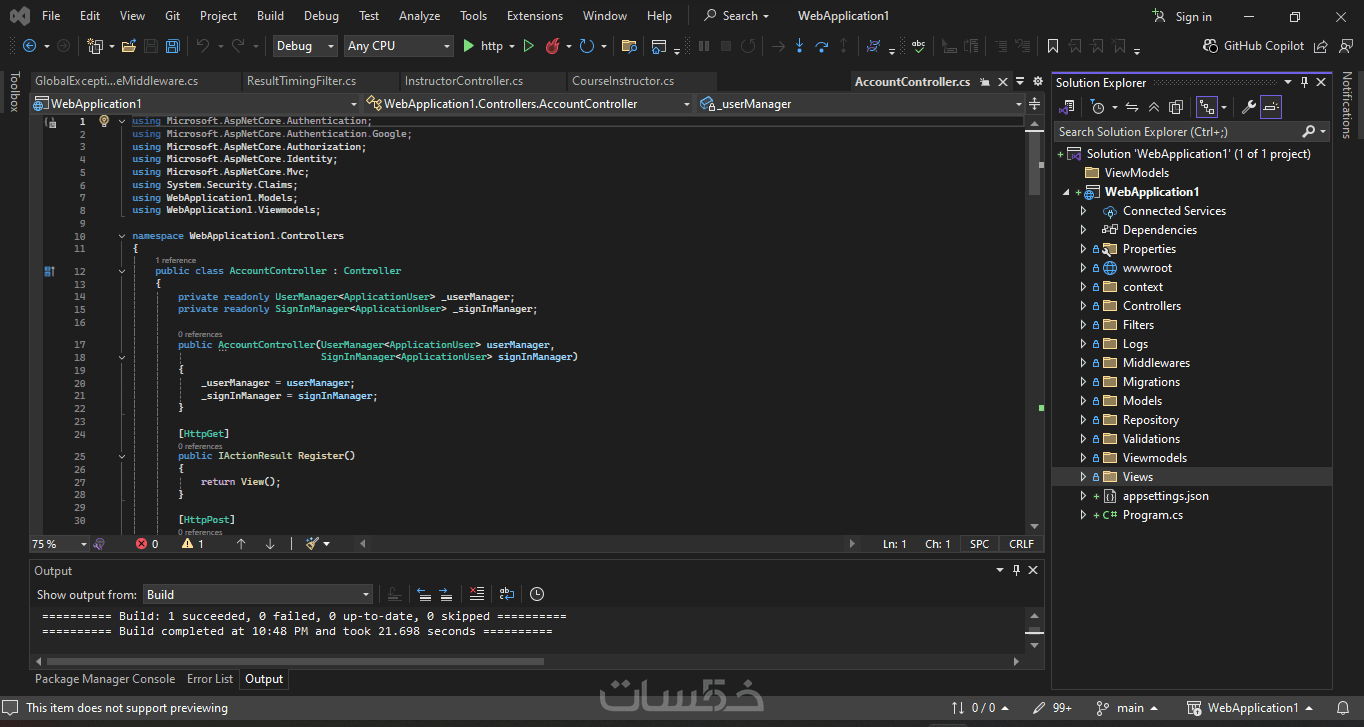Screen dimensions: 1364x727
Task: Toggle bookmark on the current line
Action: [x=1052, y=46]
